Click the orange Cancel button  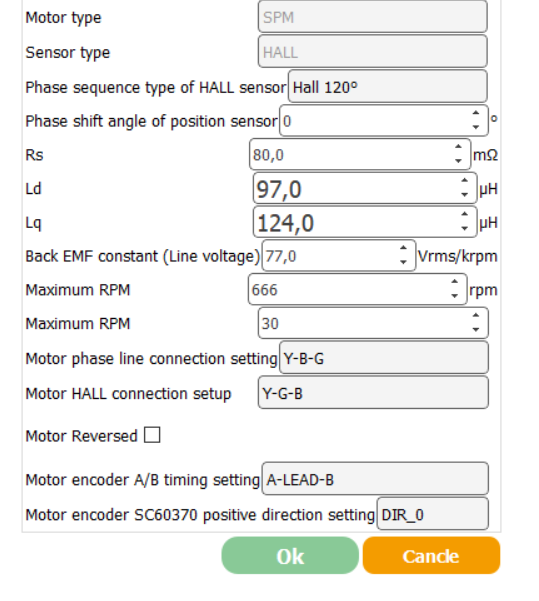(431, 555)
